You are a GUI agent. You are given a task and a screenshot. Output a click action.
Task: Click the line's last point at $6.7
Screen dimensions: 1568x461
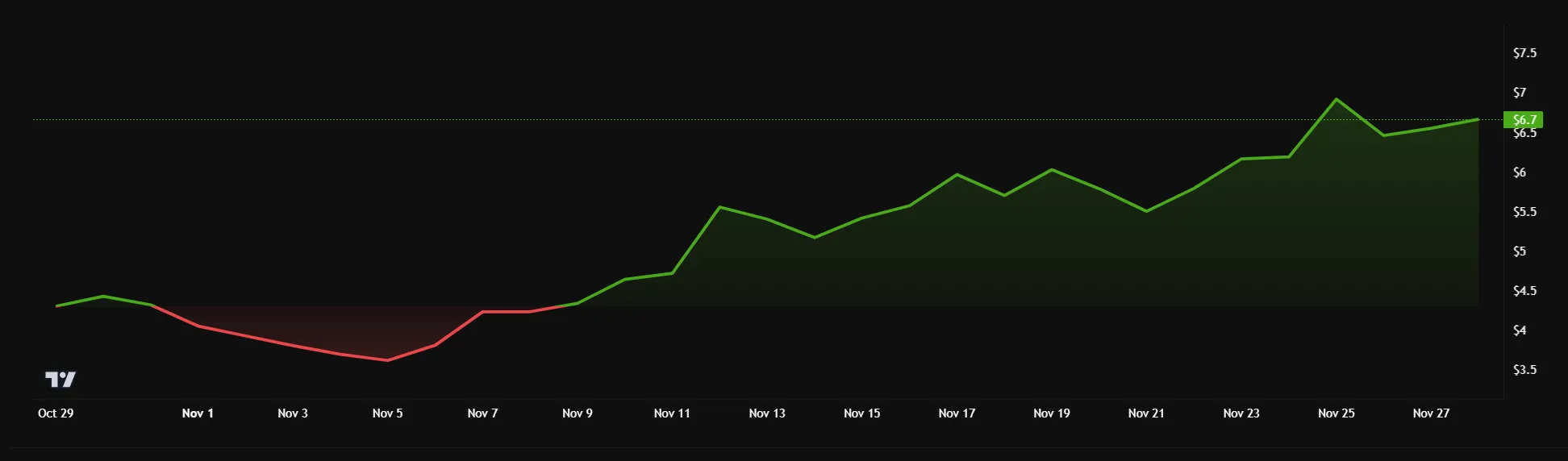tap(1478, 119)
